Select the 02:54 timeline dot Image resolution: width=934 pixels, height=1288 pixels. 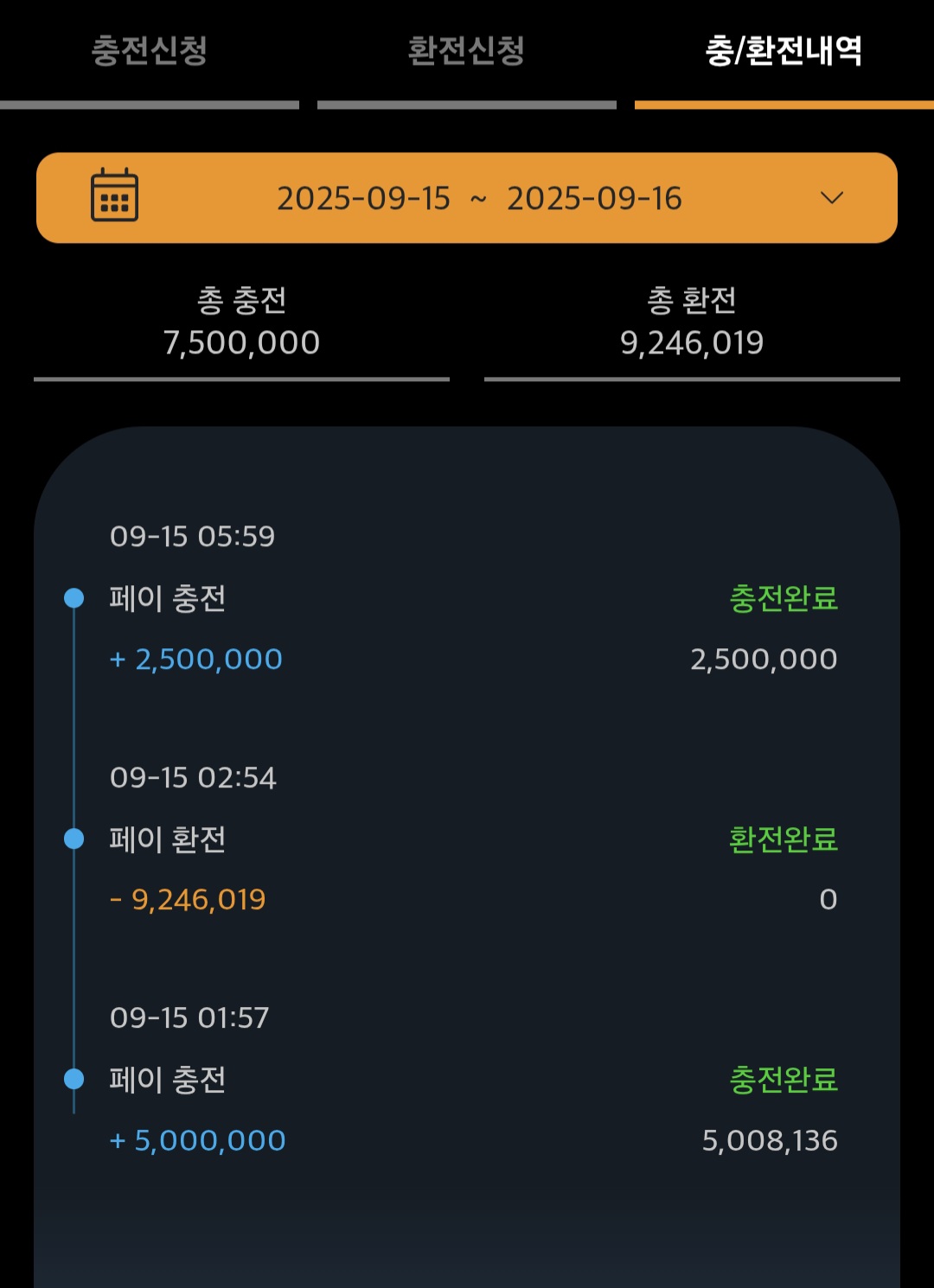[74, 838]
